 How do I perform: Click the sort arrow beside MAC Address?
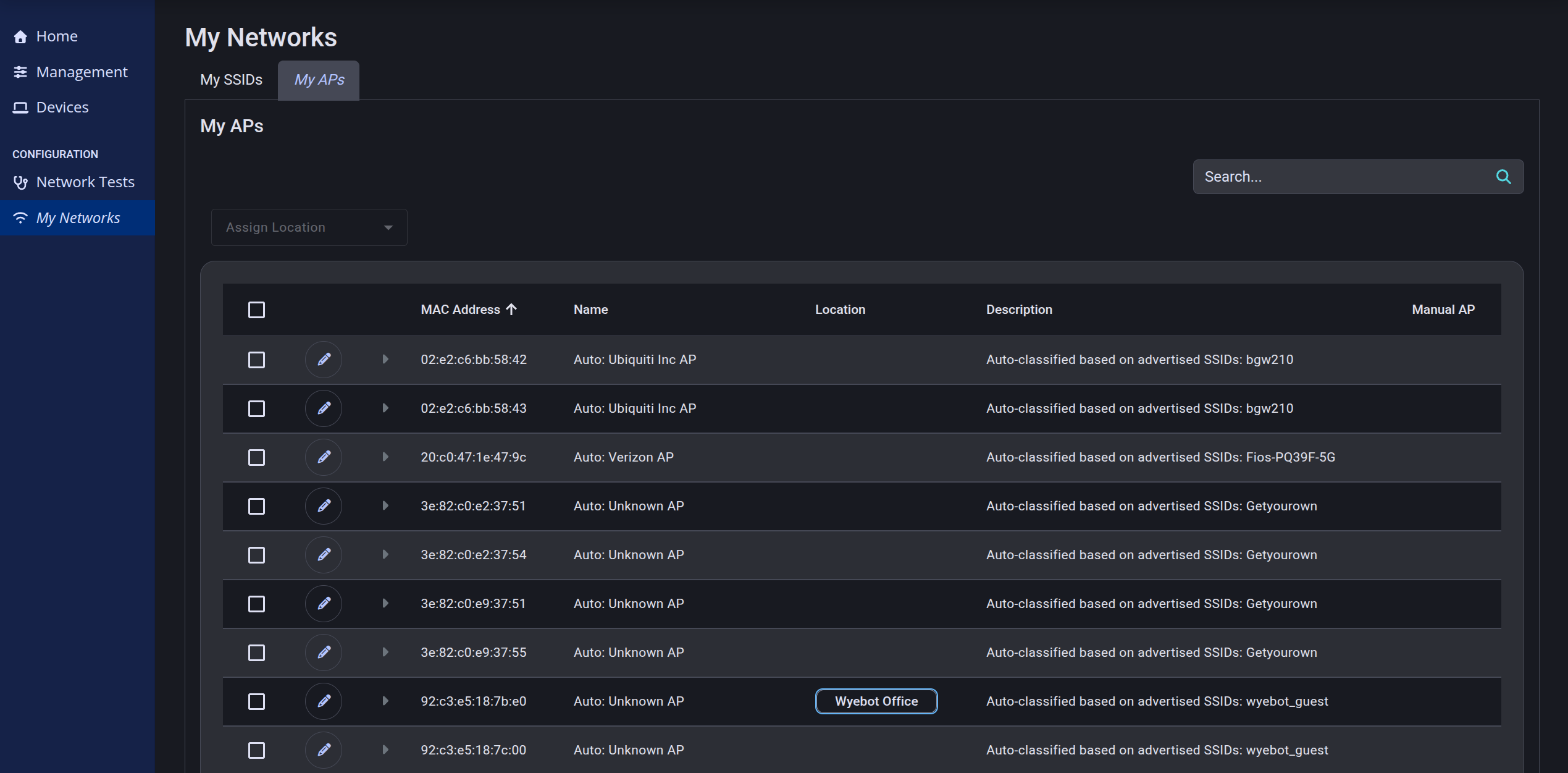511,309
